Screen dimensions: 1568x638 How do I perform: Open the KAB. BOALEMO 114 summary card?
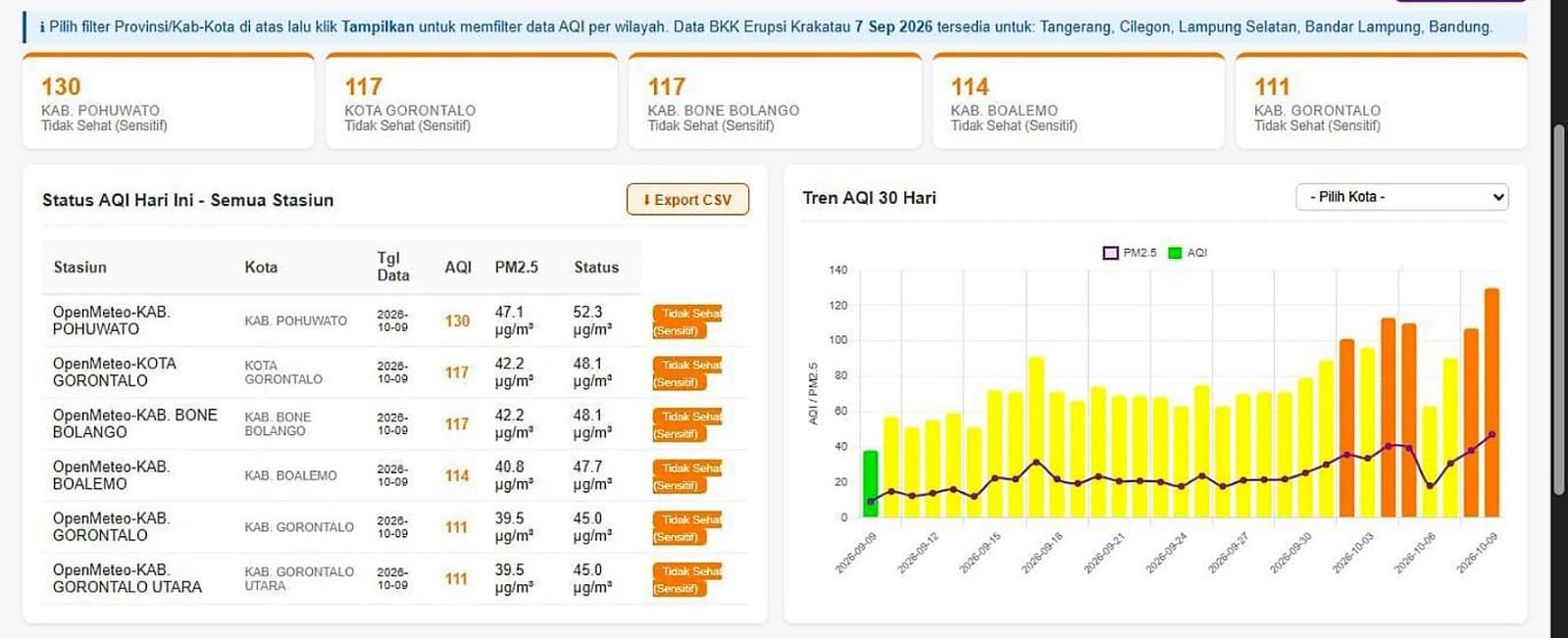click(x=1078, y=101)
